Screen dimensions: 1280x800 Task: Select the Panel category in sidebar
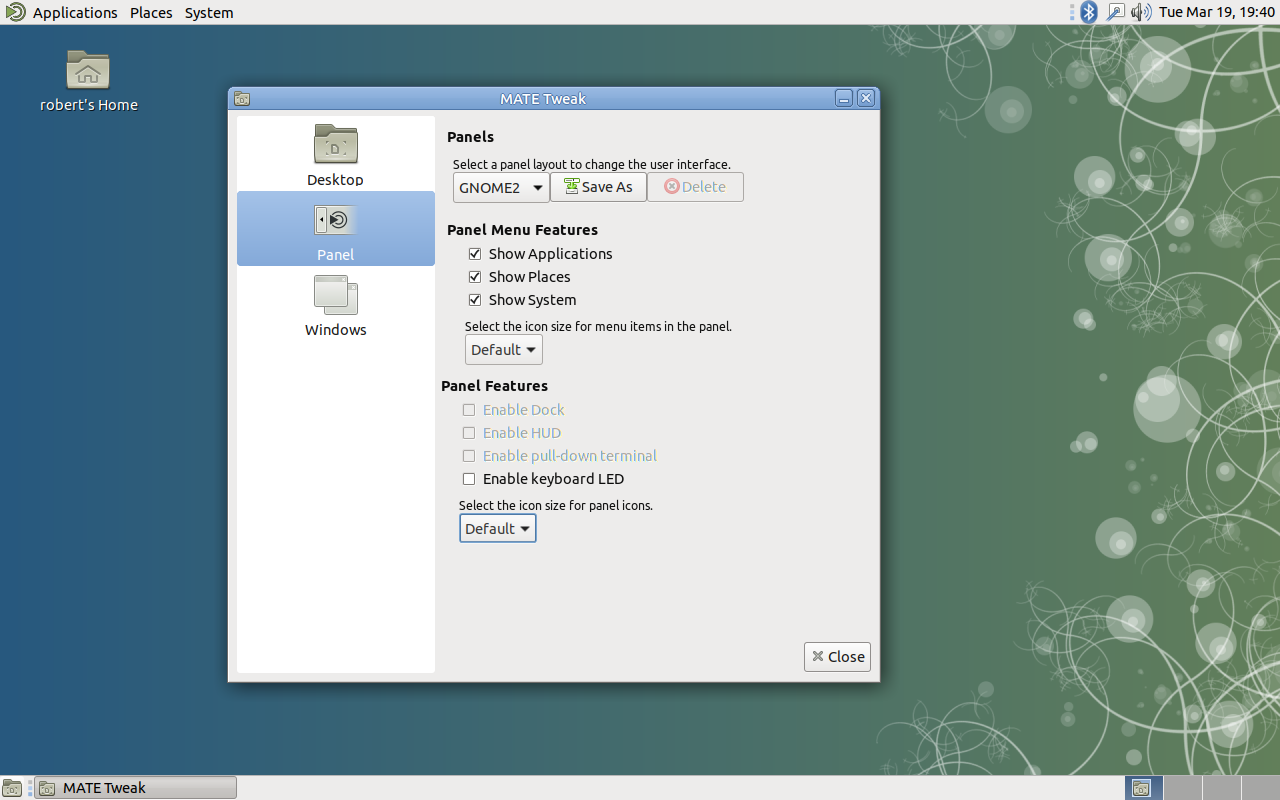click(x=336, y=228)
